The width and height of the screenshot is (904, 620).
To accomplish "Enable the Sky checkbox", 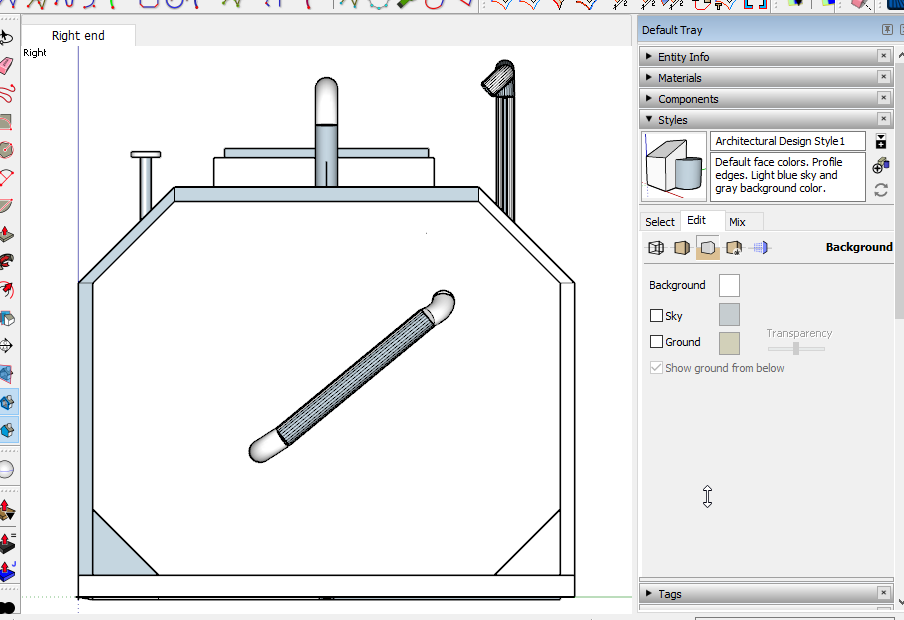I will 656,316.
